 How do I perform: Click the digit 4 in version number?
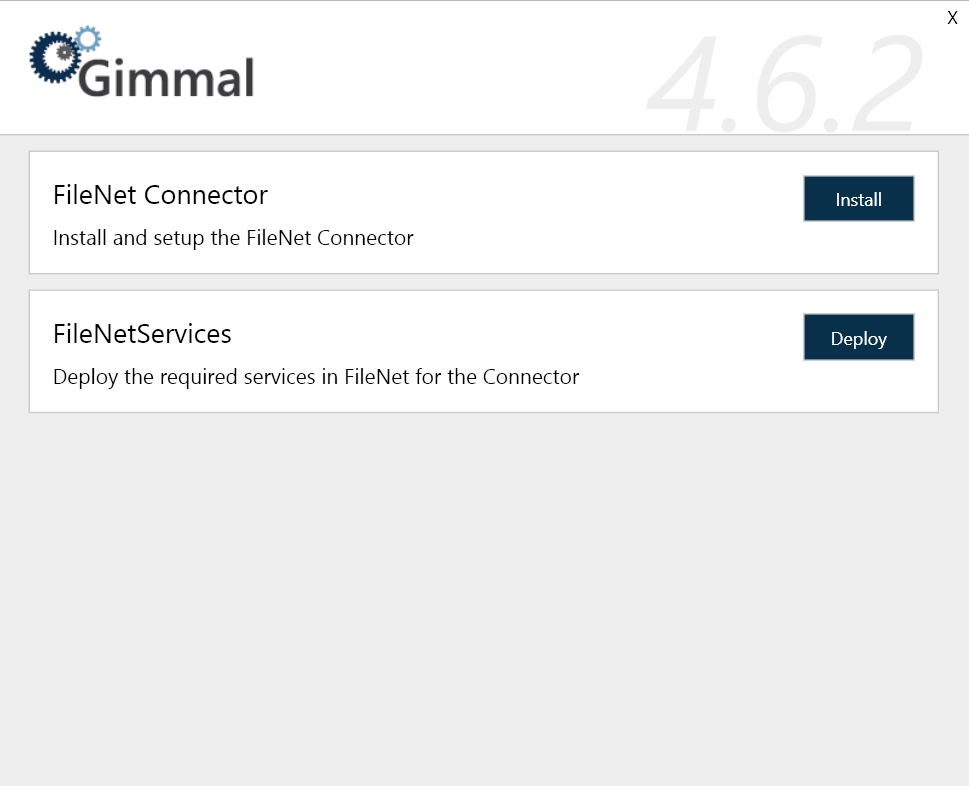coord(686,85)
